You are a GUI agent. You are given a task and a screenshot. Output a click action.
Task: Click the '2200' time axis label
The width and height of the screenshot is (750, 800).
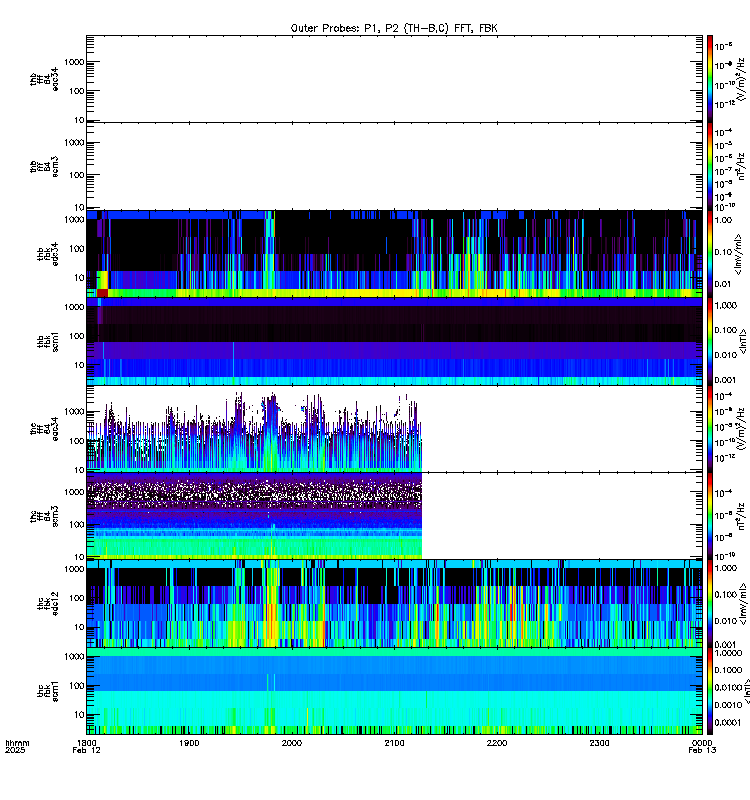[x=497, y=743]
